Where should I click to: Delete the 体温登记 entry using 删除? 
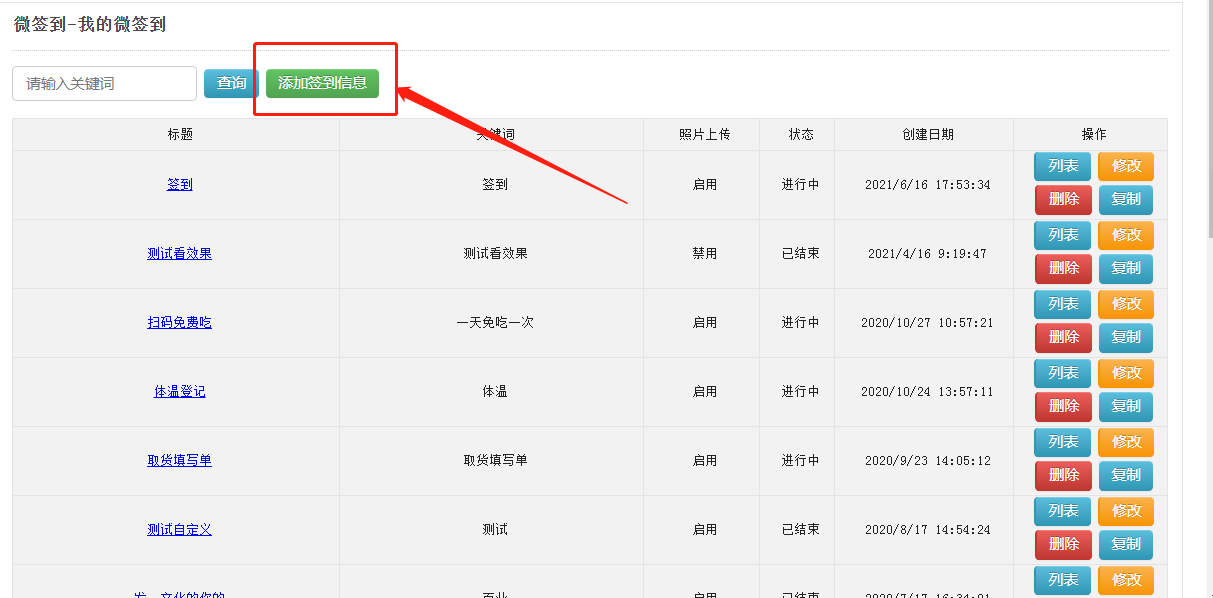point(1063,406)
